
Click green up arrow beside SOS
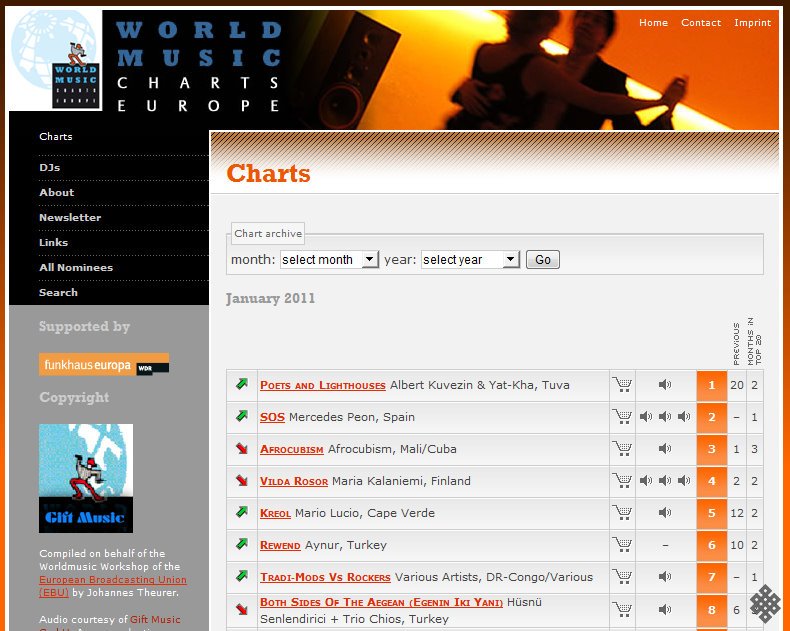coord(242,416)
